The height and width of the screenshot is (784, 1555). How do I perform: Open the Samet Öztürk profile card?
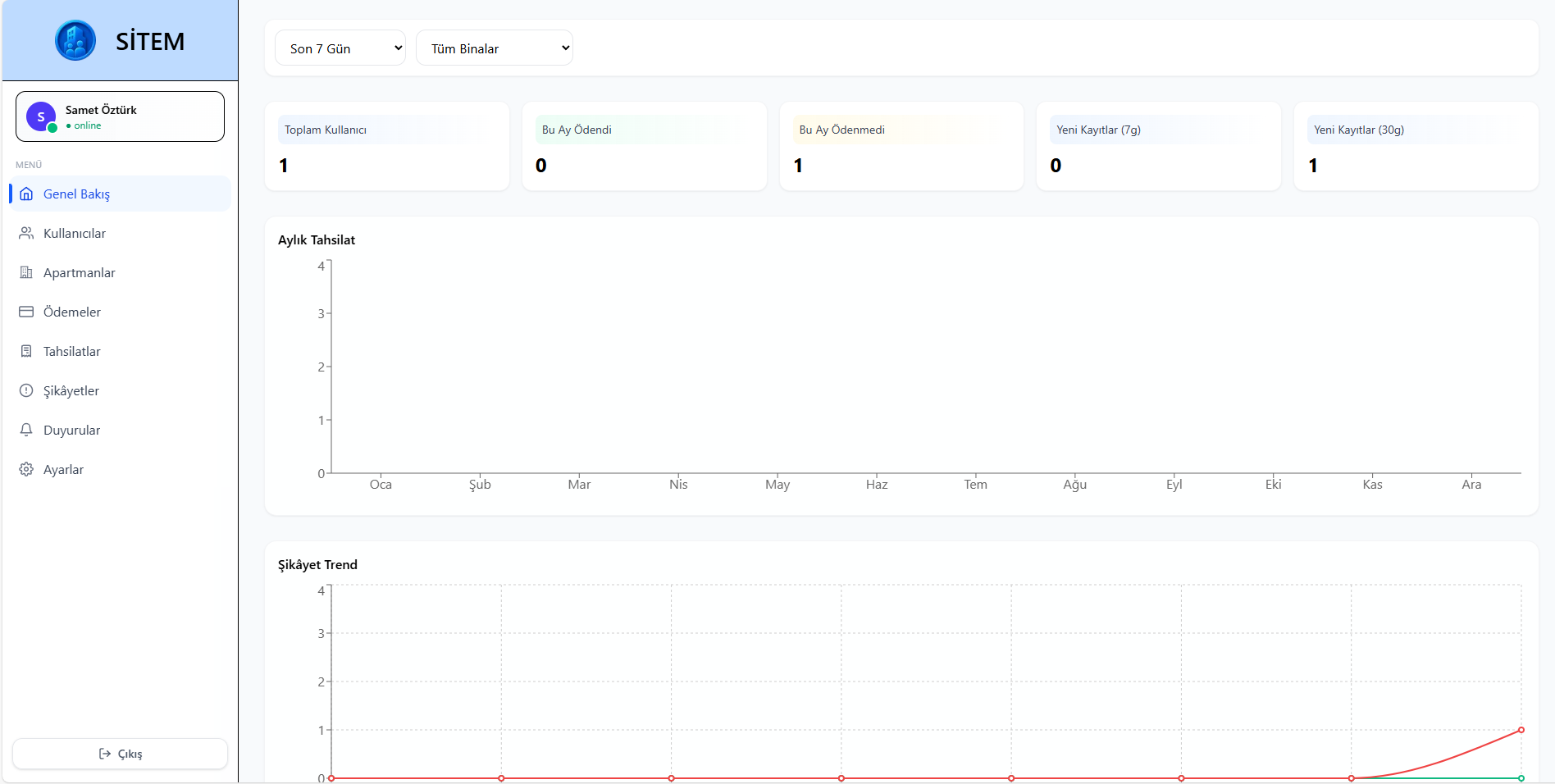[x=120, y=116]
